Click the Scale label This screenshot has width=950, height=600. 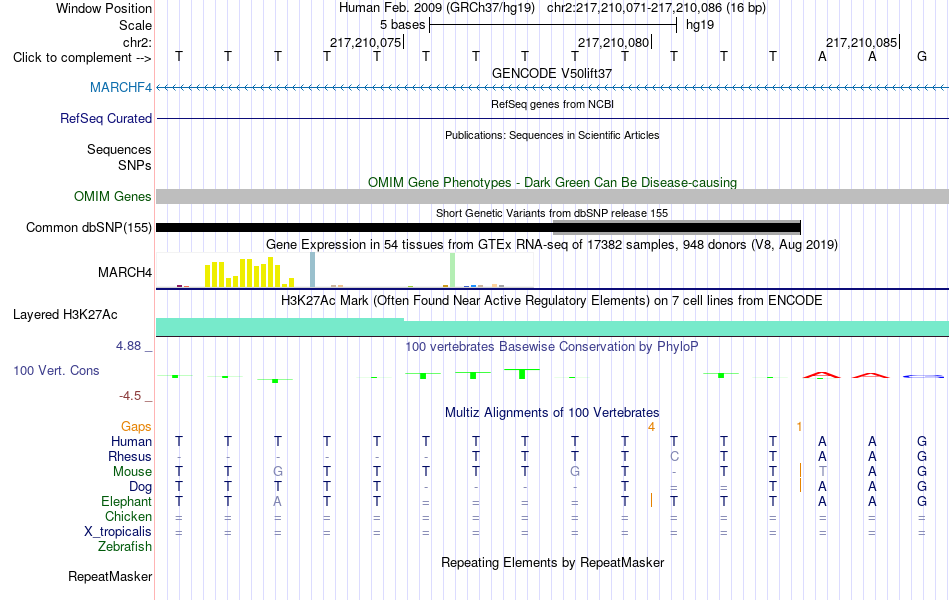(135, 25)
